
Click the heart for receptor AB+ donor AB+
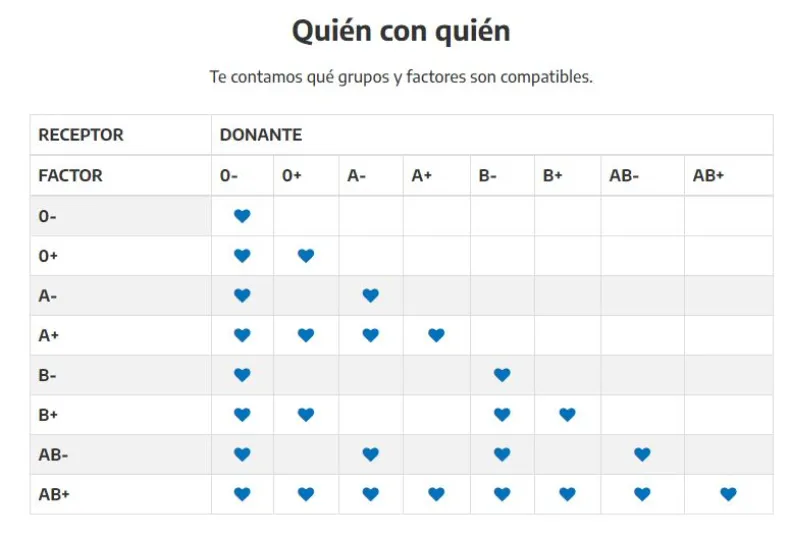[728, 494]
